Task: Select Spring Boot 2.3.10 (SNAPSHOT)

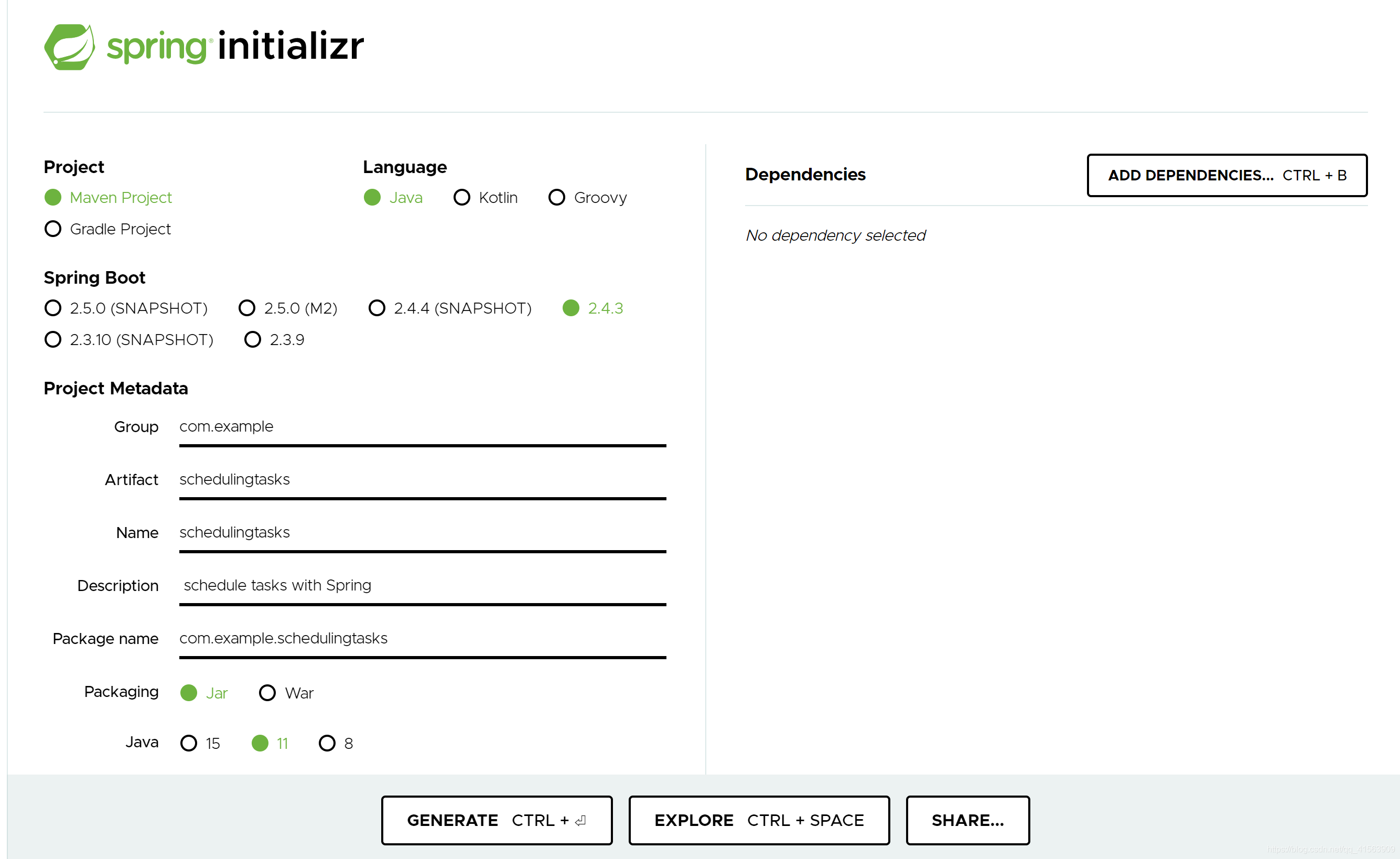Action: pos(129,340)
